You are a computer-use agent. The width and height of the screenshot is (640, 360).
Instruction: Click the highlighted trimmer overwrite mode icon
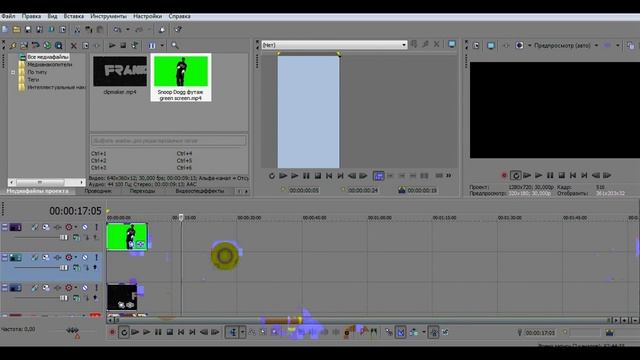[378, 176]
